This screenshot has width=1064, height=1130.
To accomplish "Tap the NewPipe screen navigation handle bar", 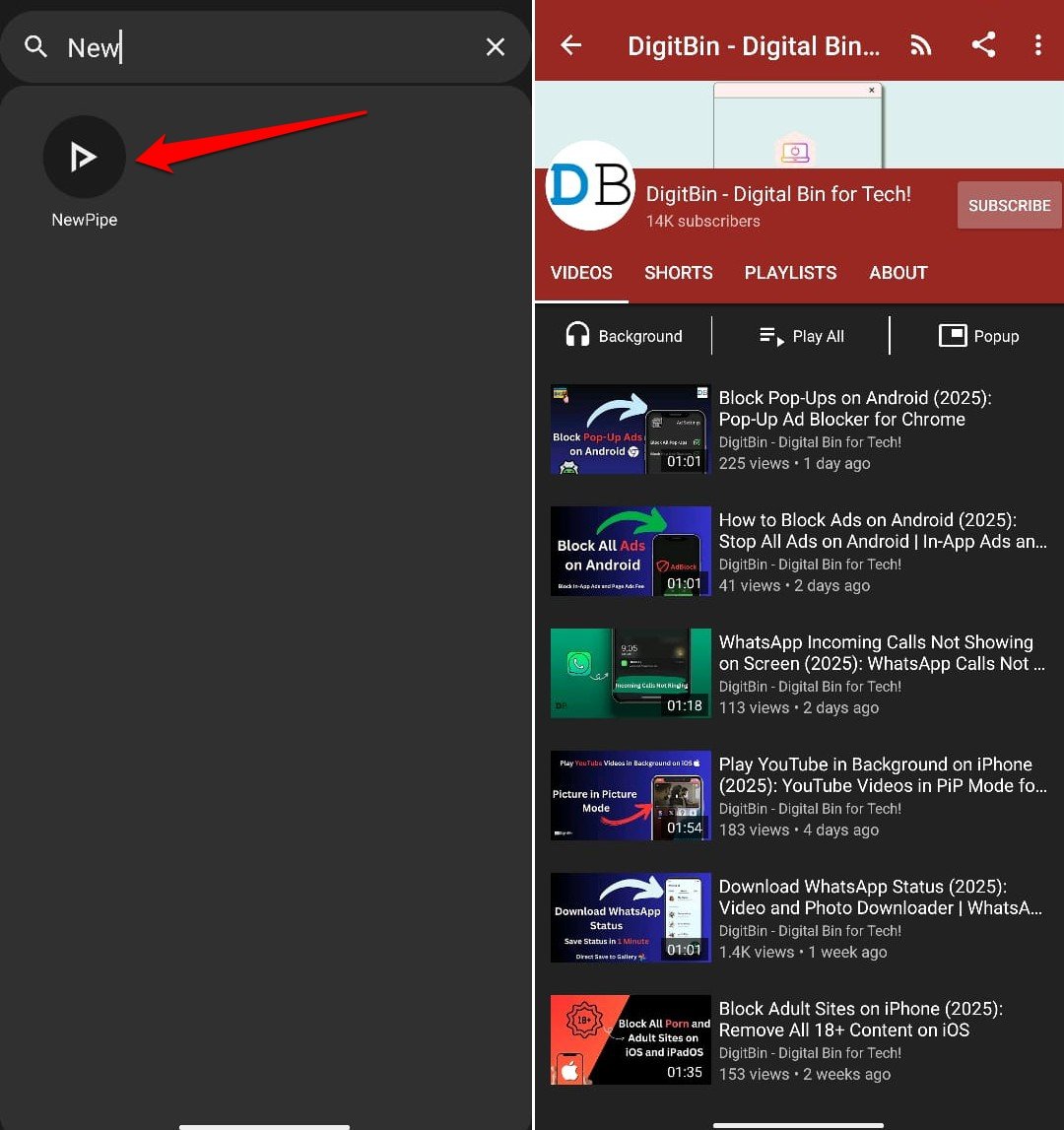I will coord(798,1125).
